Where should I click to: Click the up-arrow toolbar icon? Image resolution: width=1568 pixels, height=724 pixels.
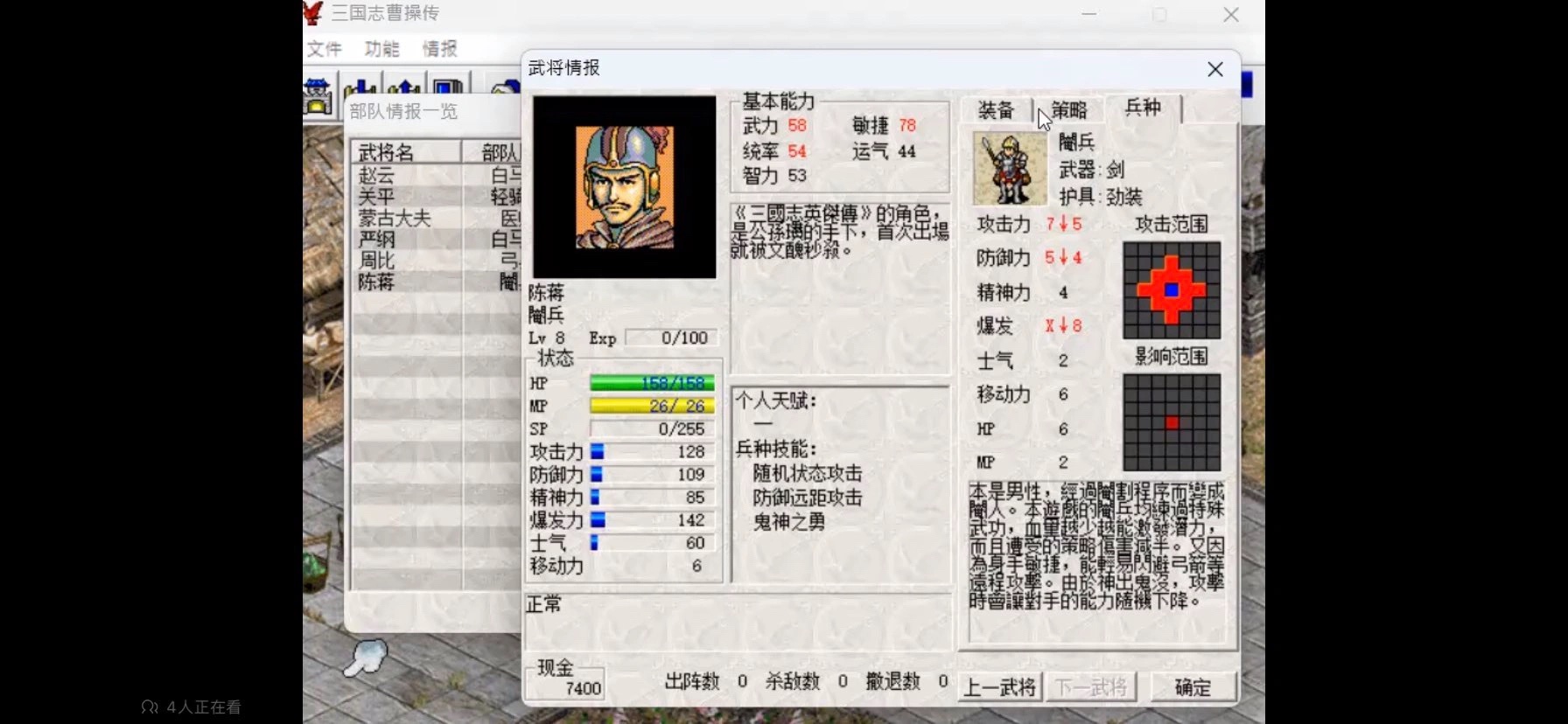(x=404, y=89)
